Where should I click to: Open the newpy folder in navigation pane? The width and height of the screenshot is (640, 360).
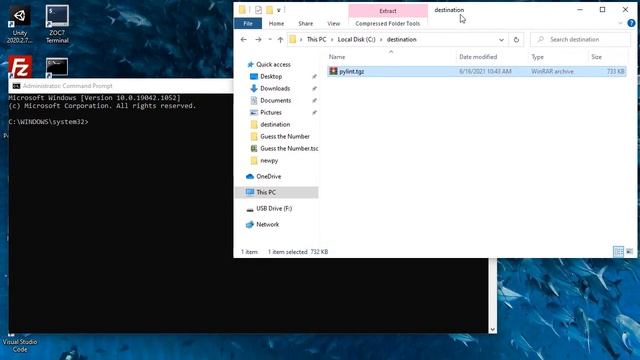269,160
